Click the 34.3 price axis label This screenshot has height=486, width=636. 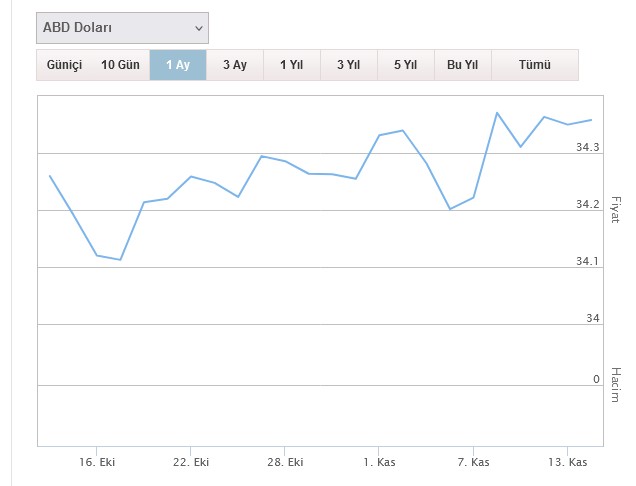(587, 147)
